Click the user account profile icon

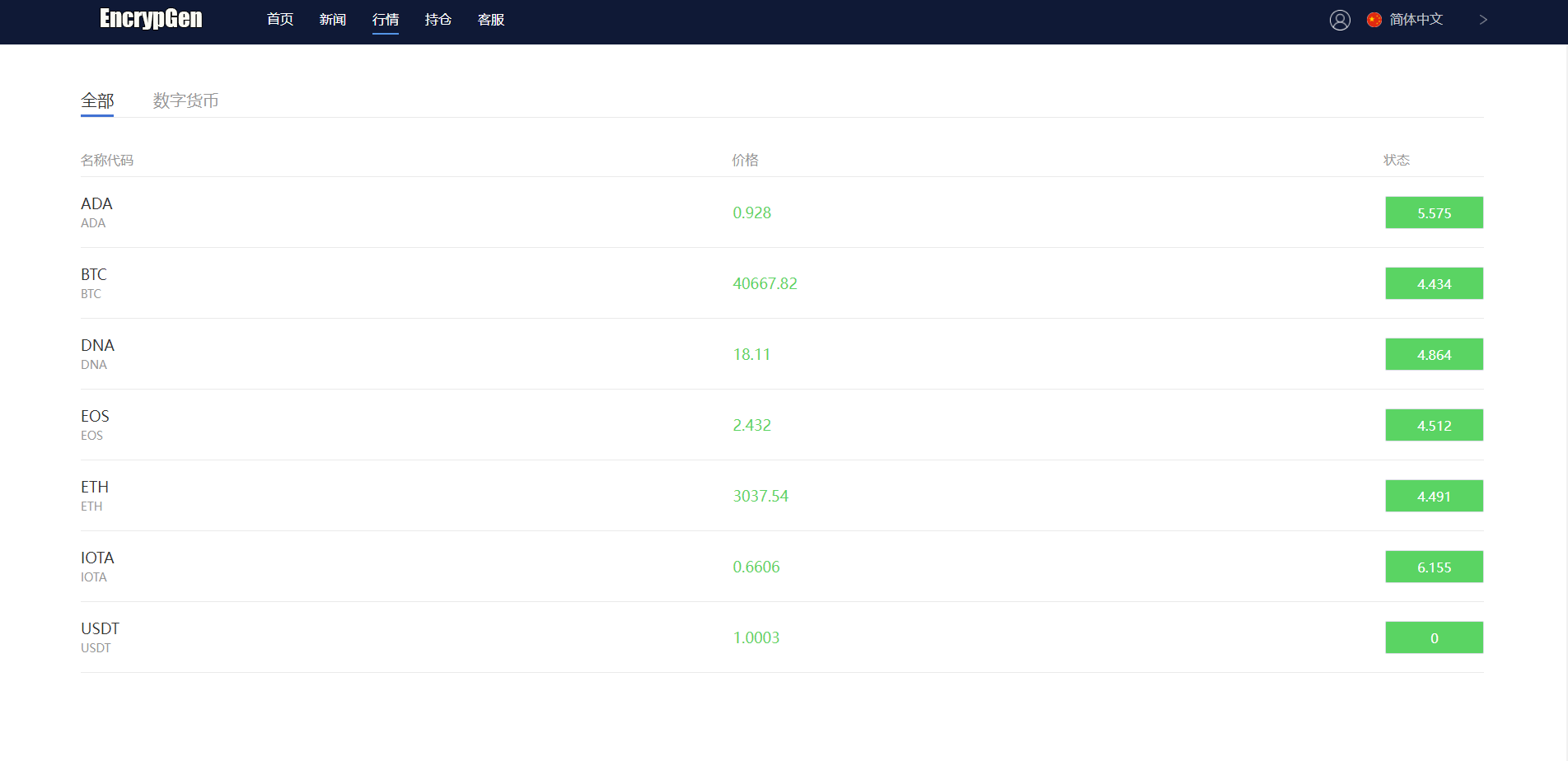click(x=1340, y=20)
